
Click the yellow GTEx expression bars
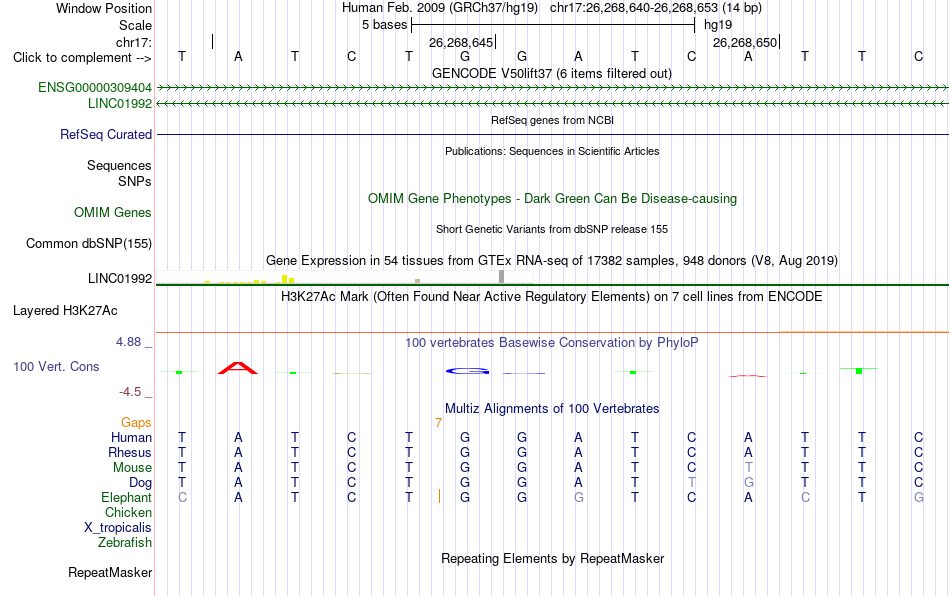250,280
